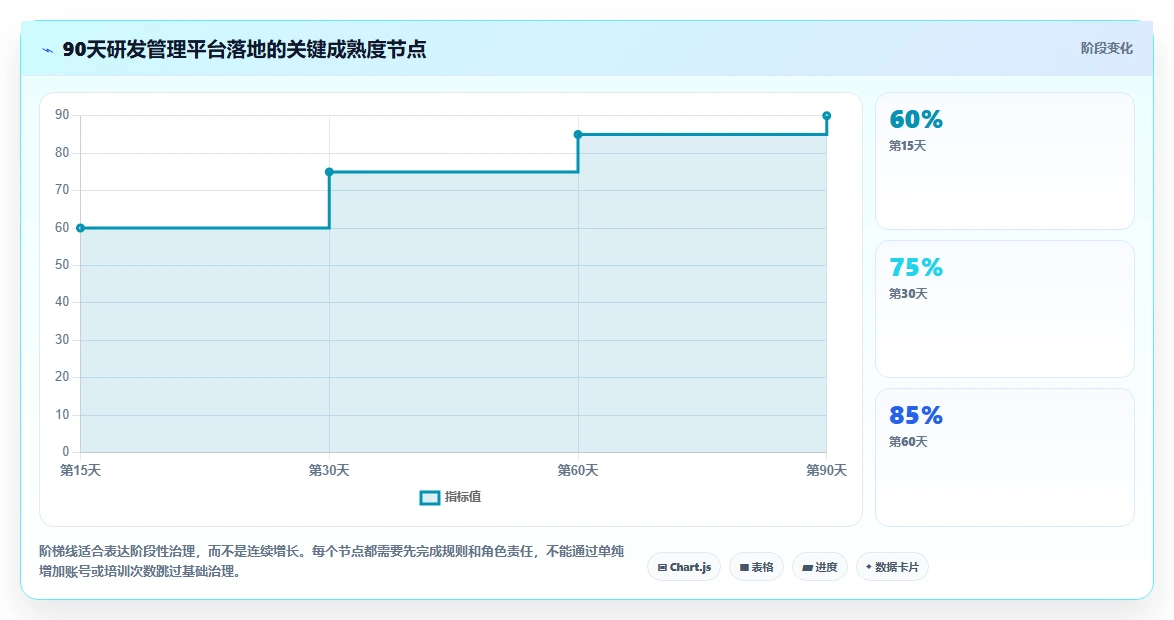Image resolution: width=1174 pixels, height=620 pixels.
Task: Click the lightning icon beside the title
Action: click(48, 50)
